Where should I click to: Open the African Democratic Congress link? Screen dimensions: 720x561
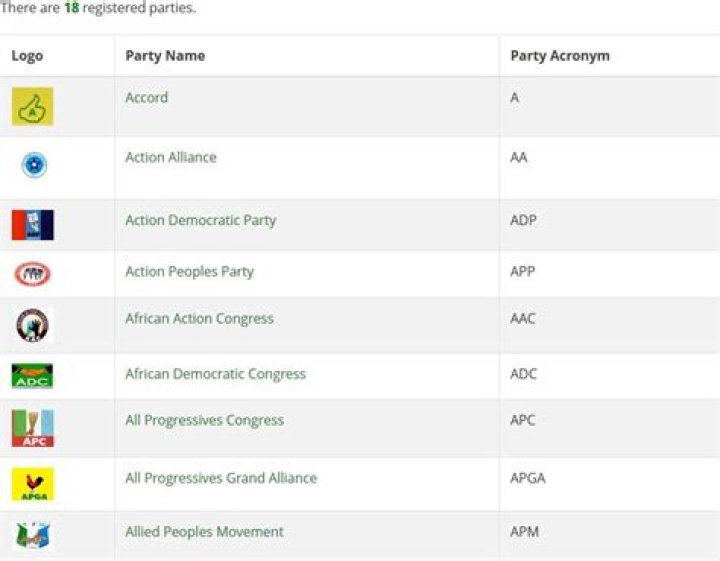215,374
